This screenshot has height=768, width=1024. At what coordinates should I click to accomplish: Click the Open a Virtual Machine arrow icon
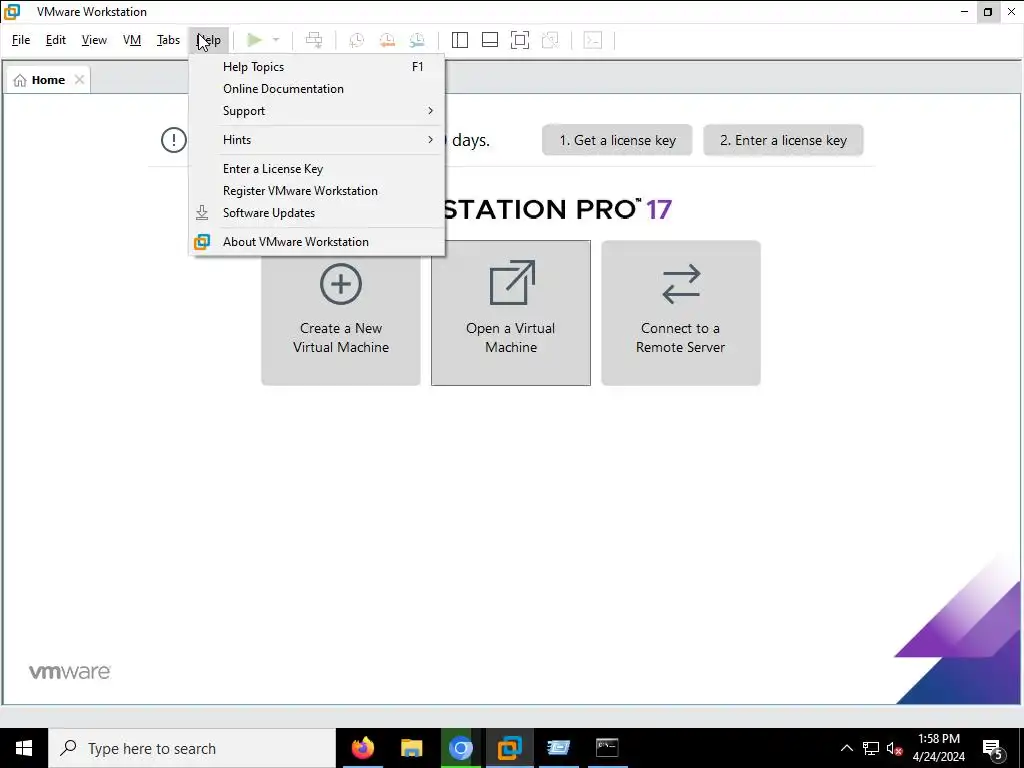tap(512, 283)
